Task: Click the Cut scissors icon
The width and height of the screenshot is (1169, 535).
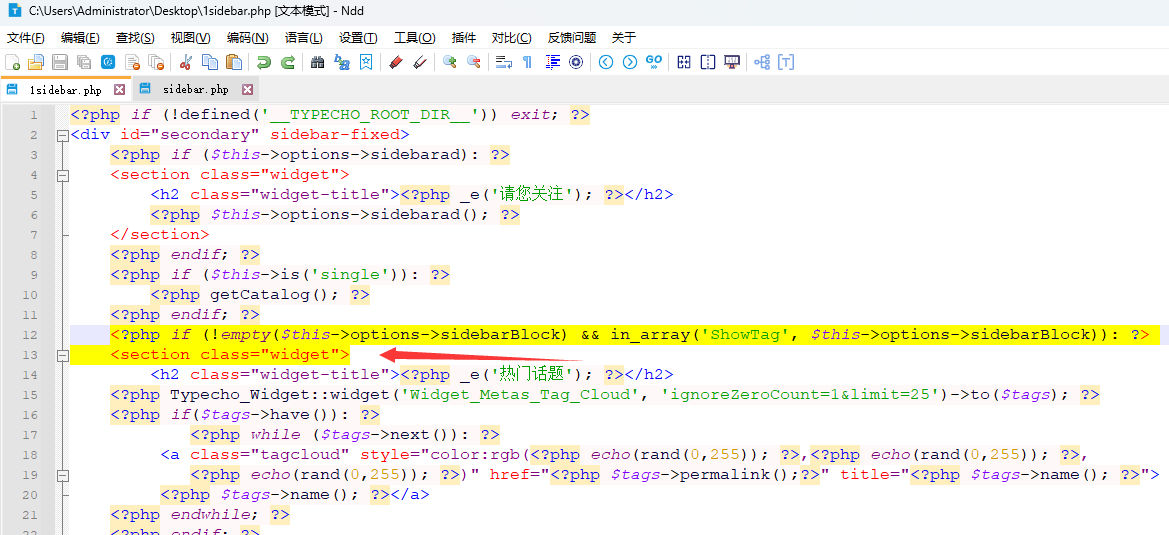Action: [x=186, y=62]
